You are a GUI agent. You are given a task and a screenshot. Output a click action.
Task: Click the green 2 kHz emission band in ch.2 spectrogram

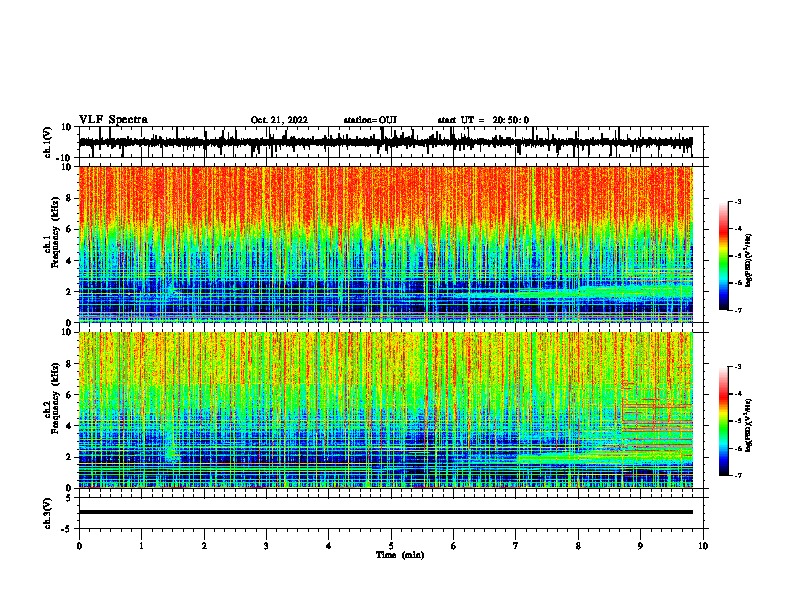point(605,458)
